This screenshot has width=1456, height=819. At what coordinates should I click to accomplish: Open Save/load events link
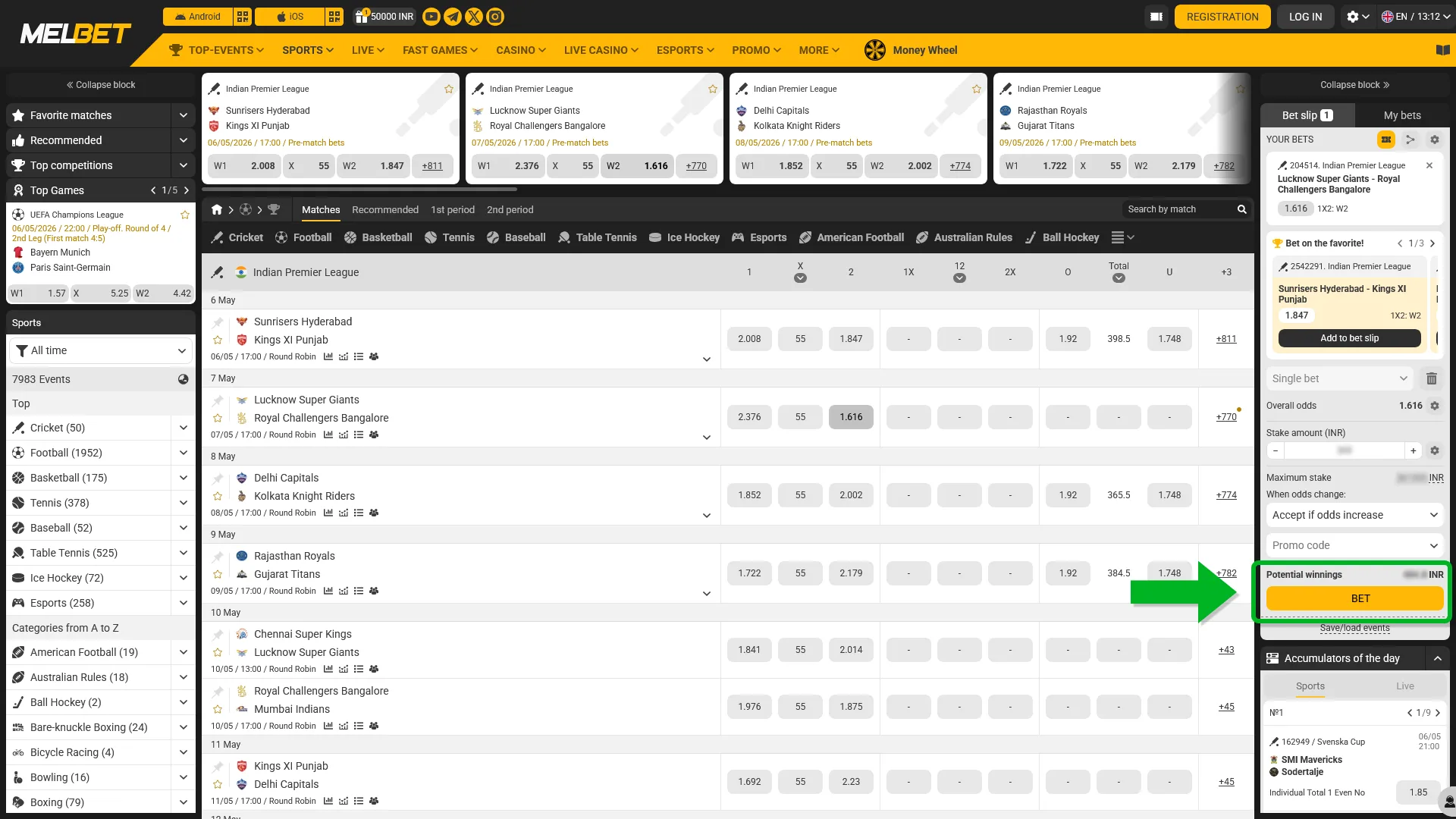point(1354,628)
